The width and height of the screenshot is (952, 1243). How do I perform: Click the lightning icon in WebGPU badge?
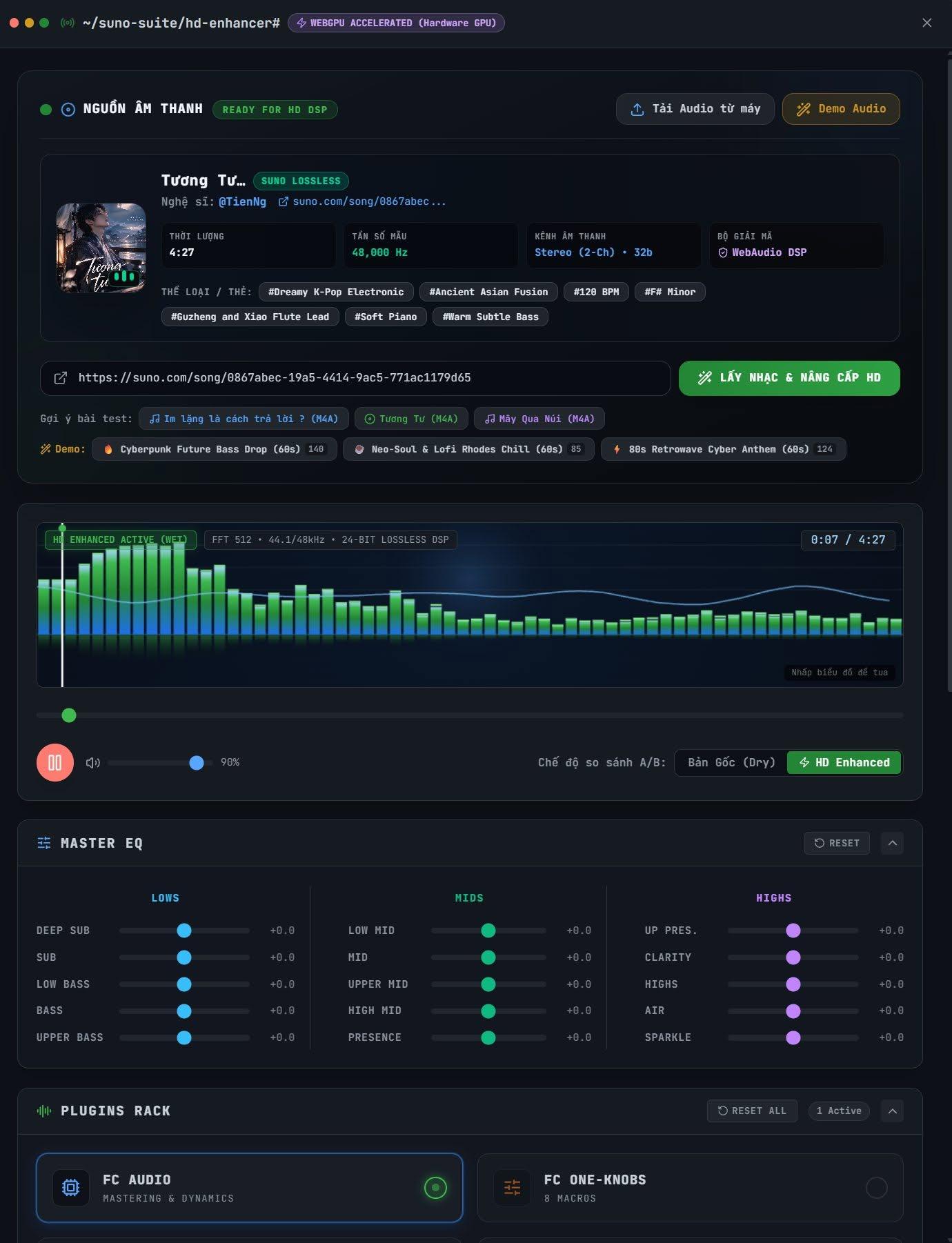[301, 23]
